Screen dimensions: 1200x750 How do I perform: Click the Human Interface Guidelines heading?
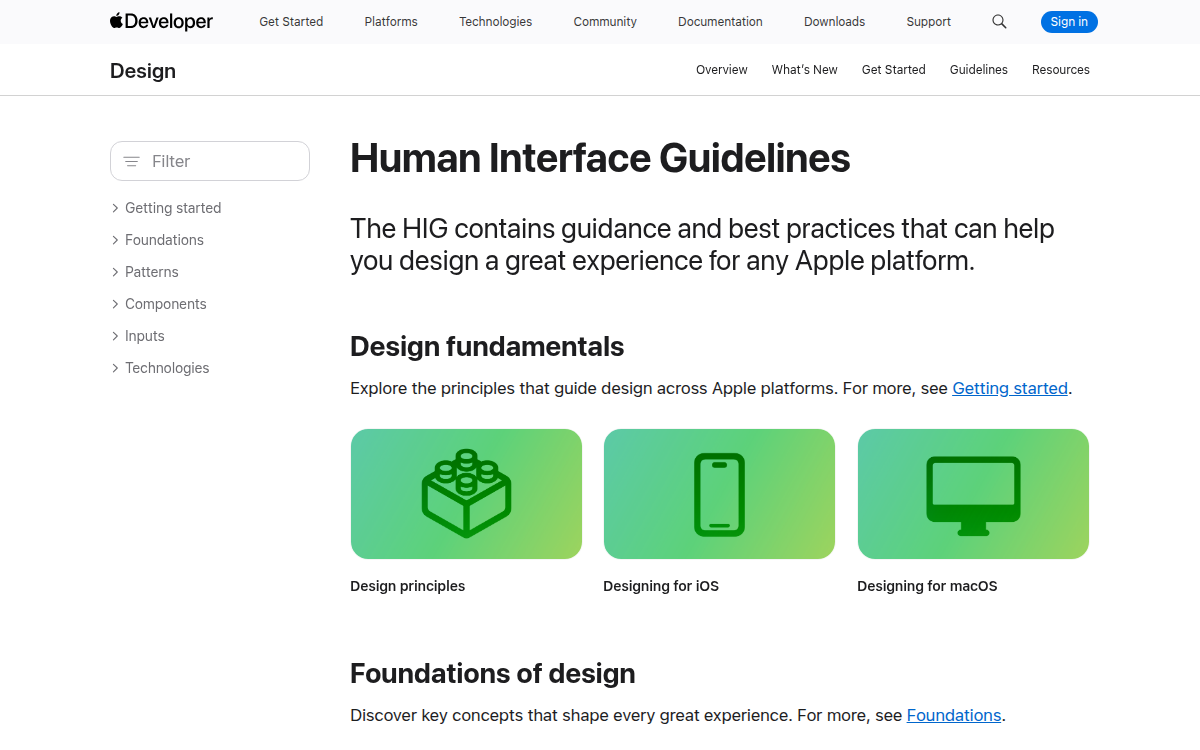tap(600, 159)
